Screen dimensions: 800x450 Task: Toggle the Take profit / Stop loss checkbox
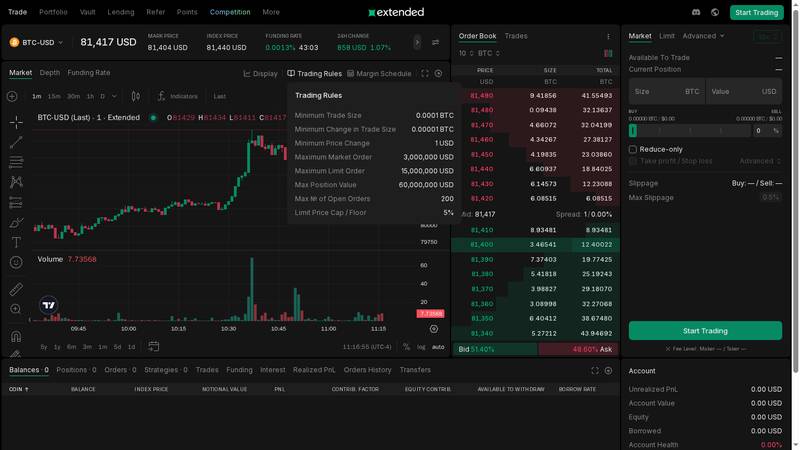click(x=633, y=161)
